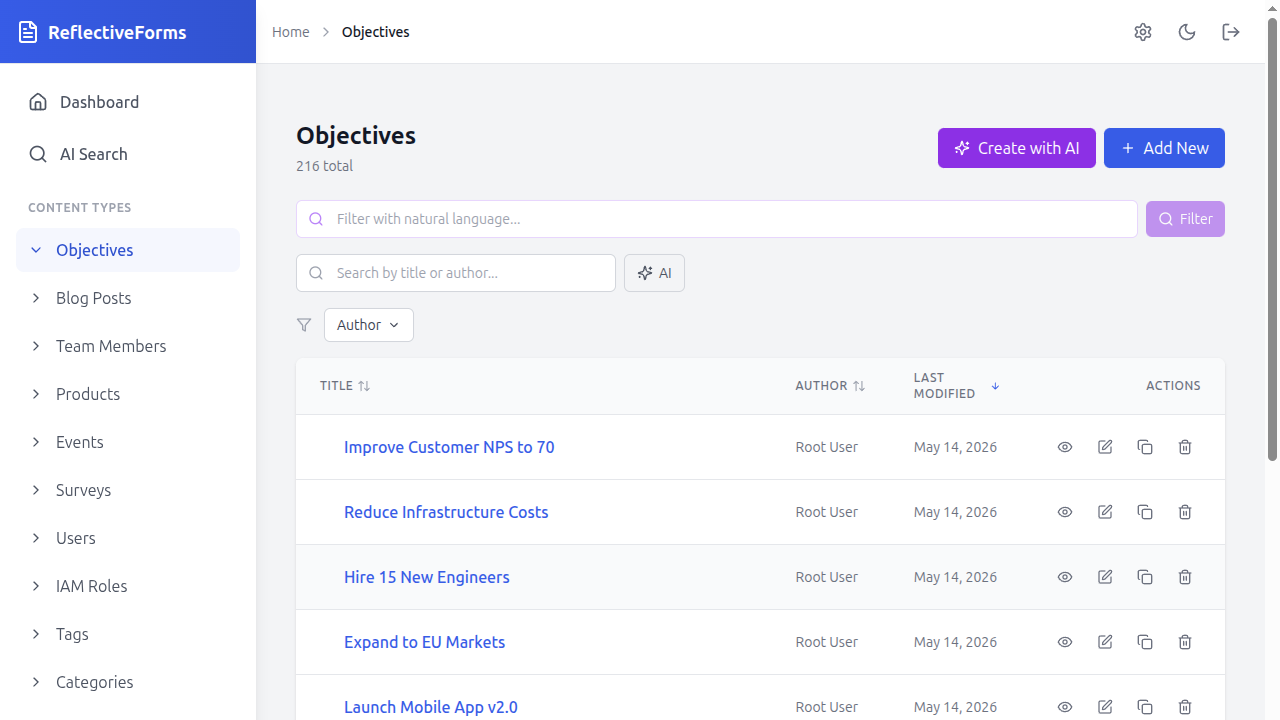The image size is (1280, 720).
Task: Sort by Last Modified arrow
Action: [x=995, y=386]
